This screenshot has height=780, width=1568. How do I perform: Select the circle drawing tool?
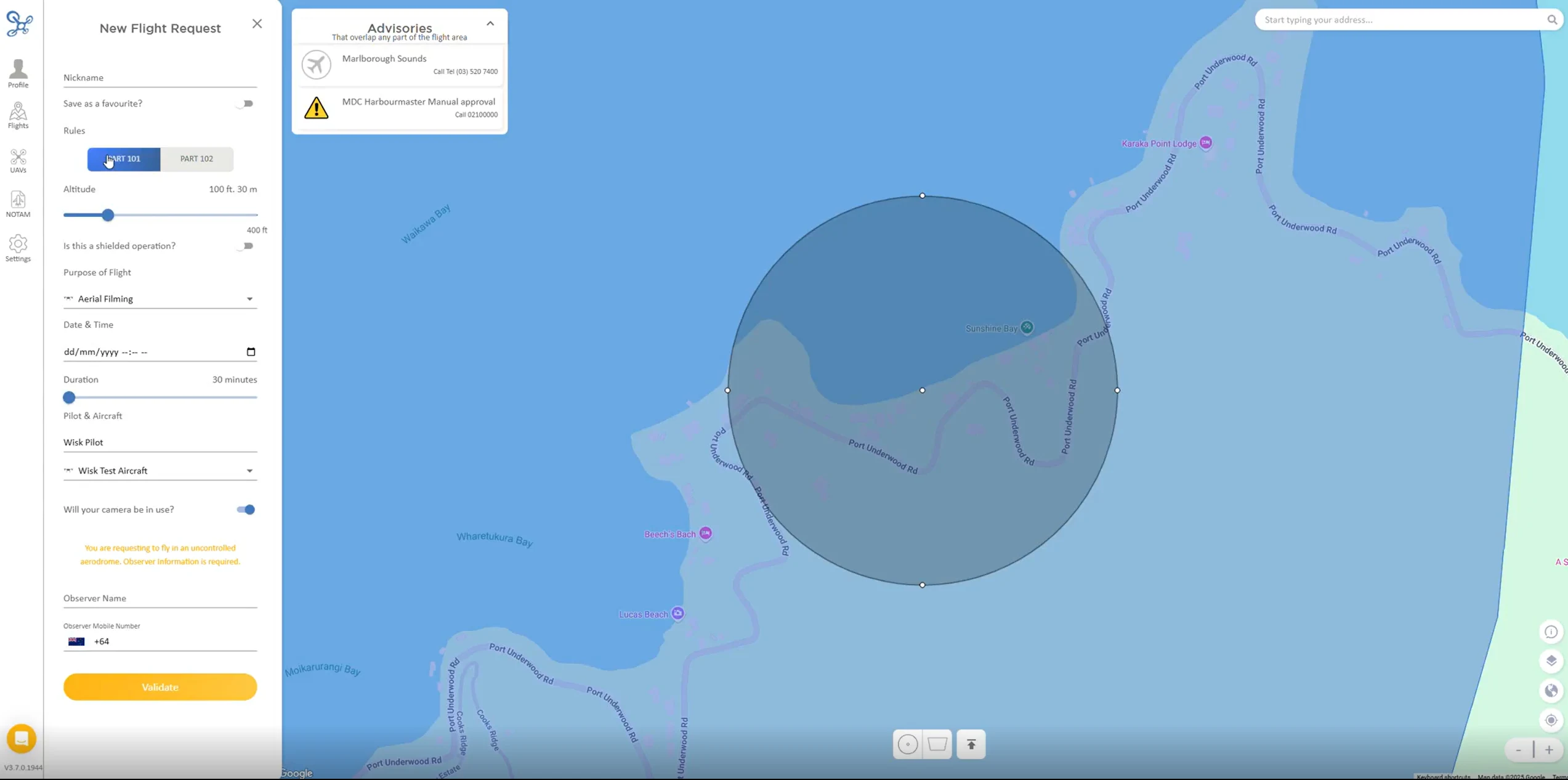point(907,744)
